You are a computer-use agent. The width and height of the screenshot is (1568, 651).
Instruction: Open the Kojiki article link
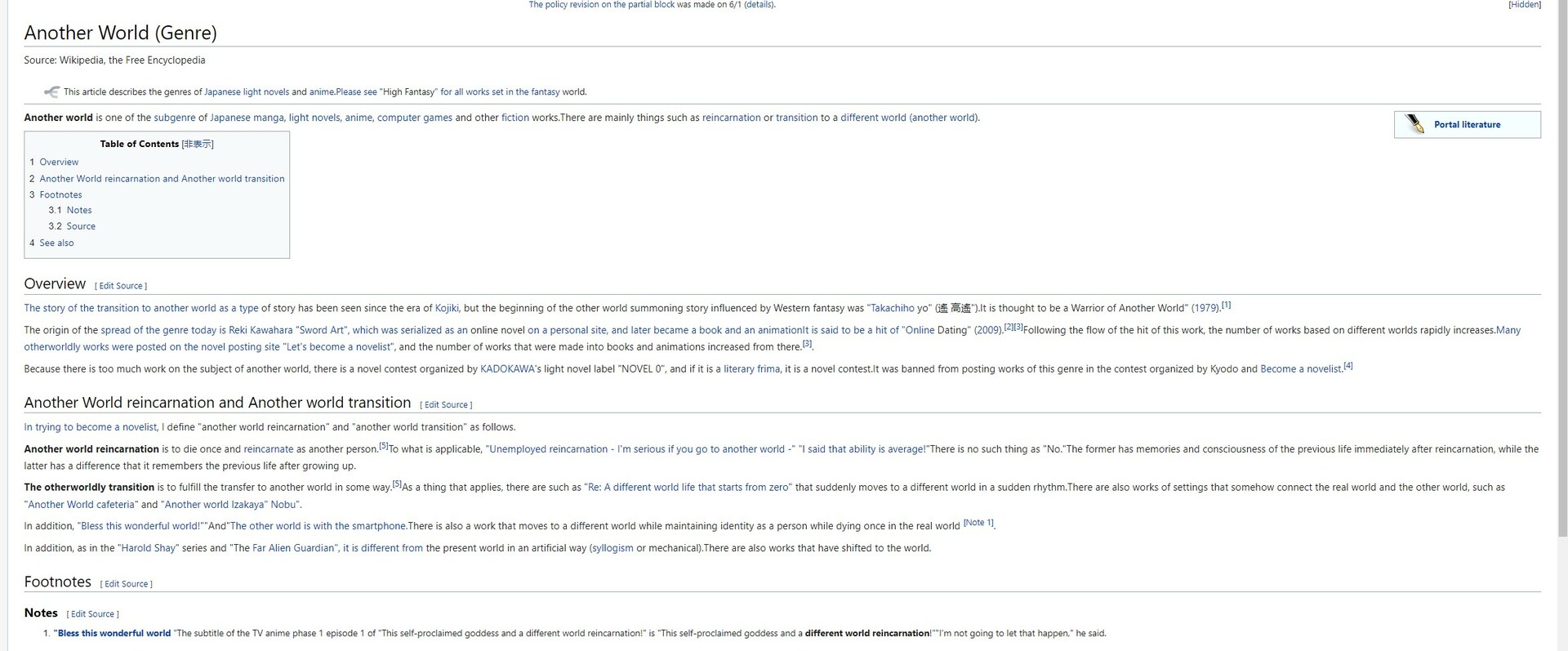pyautogui.click(x=447, y=308)
